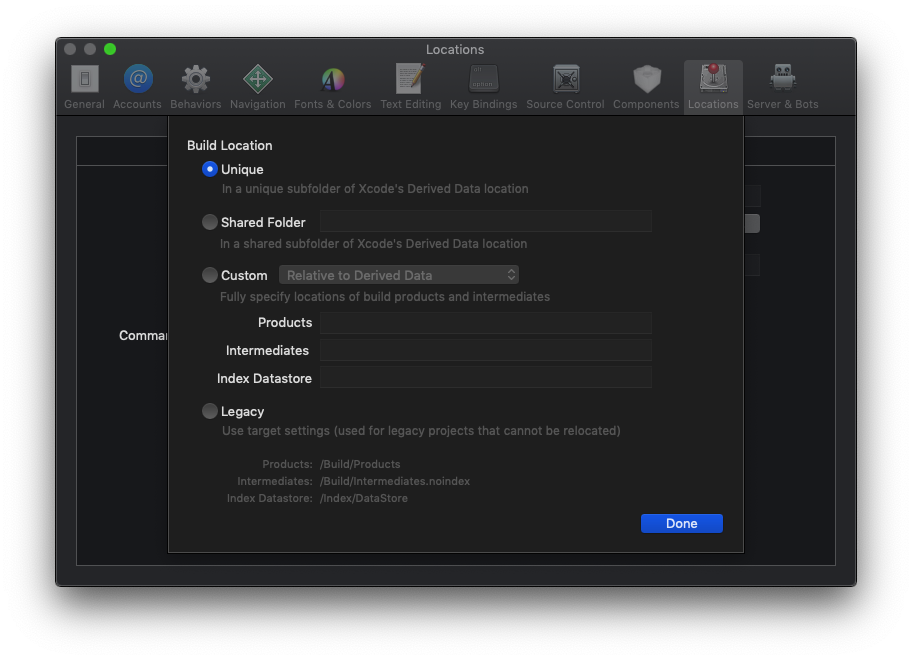Click the Shared Folder text field
This screenshot has height=660, width=912.
coord(486,222)
